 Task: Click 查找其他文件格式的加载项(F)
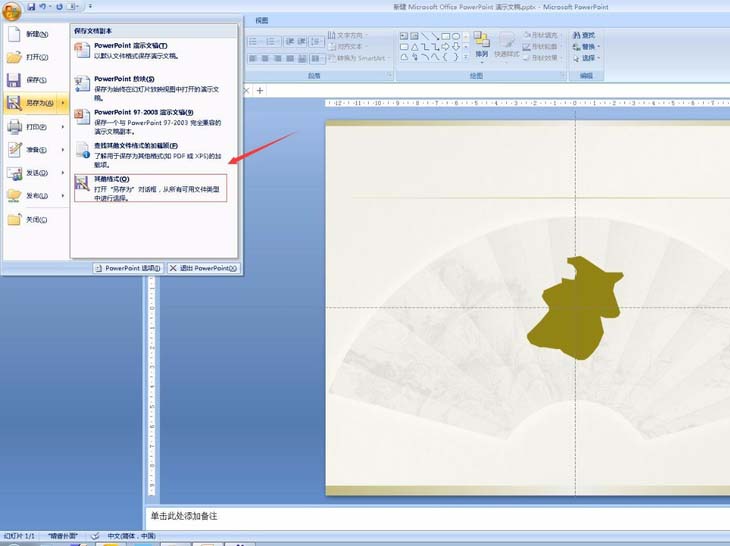[x=150, y=155]
